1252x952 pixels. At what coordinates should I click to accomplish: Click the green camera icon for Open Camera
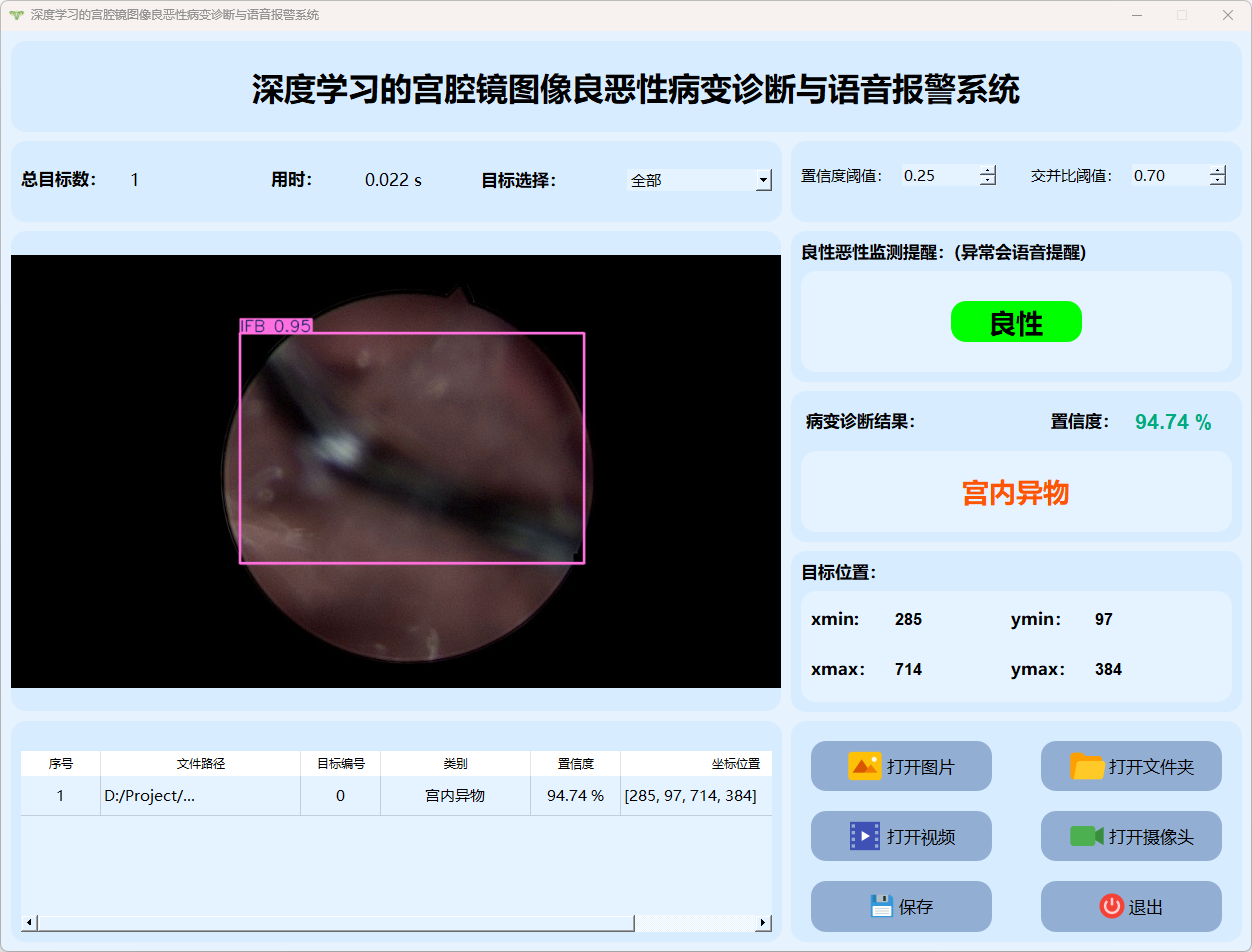click(1086, 836)
